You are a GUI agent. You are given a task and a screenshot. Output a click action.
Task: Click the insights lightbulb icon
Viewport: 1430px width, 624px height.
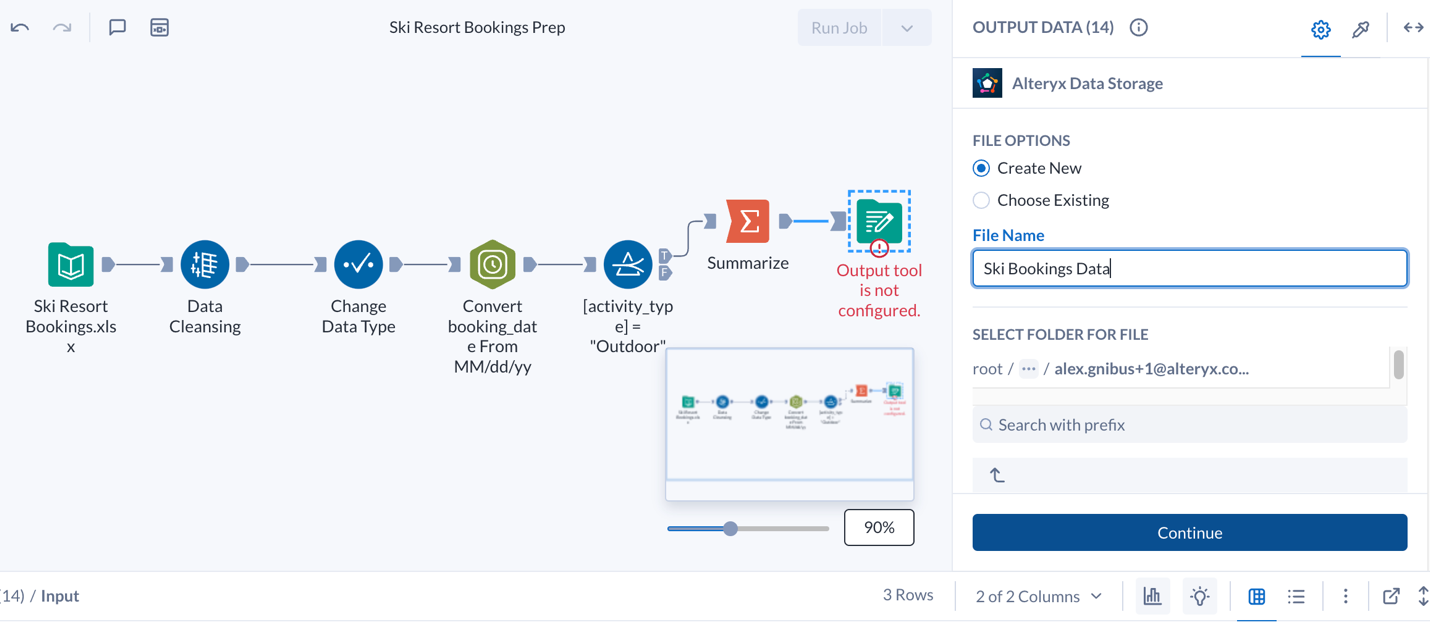tap(1199, 595)
